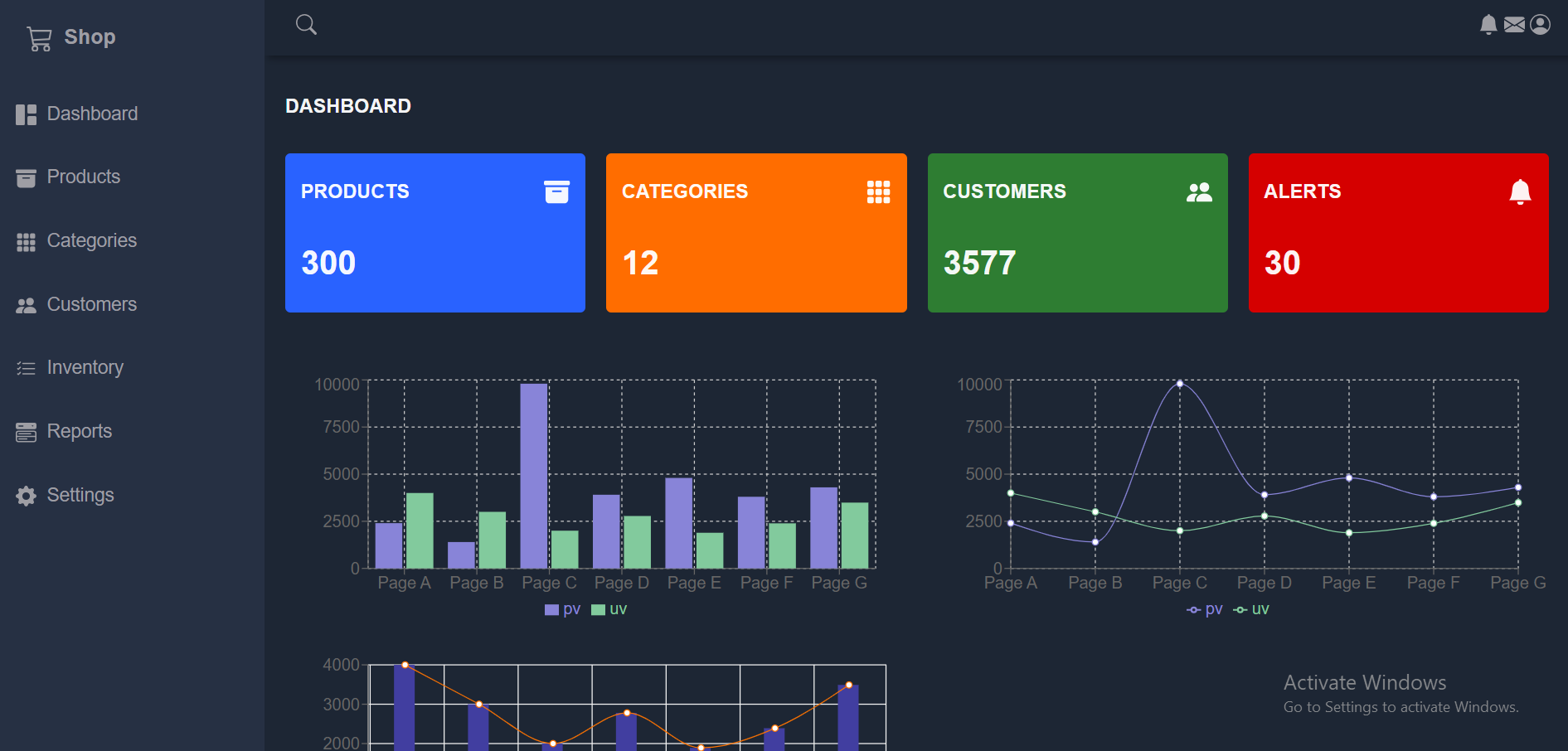Click the DASHBOARD page heading
Screen dimensions: 1568x751
[x=348, y=106]
